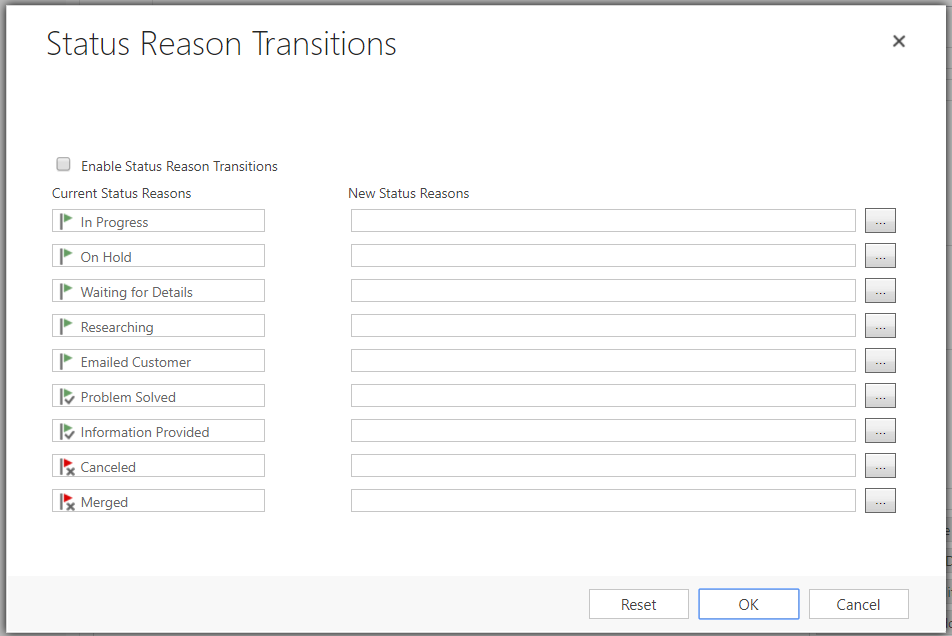Image resolution: width=952 pixels, height=636 pixels.
Task: Click the green flag icon beside In Progress
Action: point(67,221)
